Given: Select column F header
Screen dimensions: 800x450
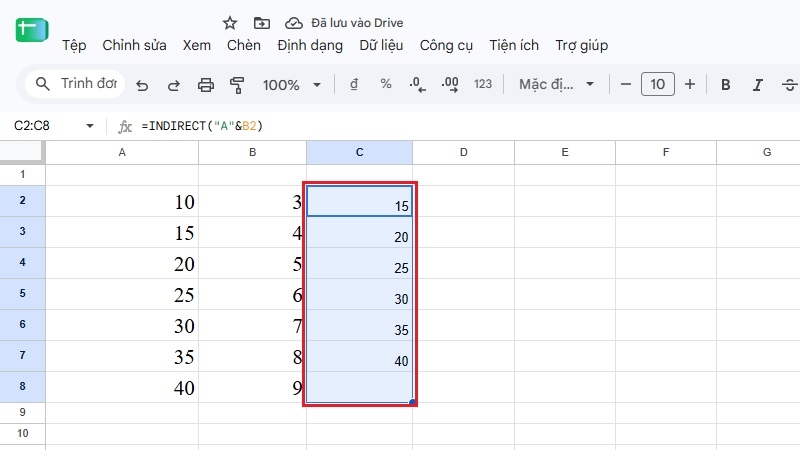Looking at the screenshot, I should click(666, 153).
